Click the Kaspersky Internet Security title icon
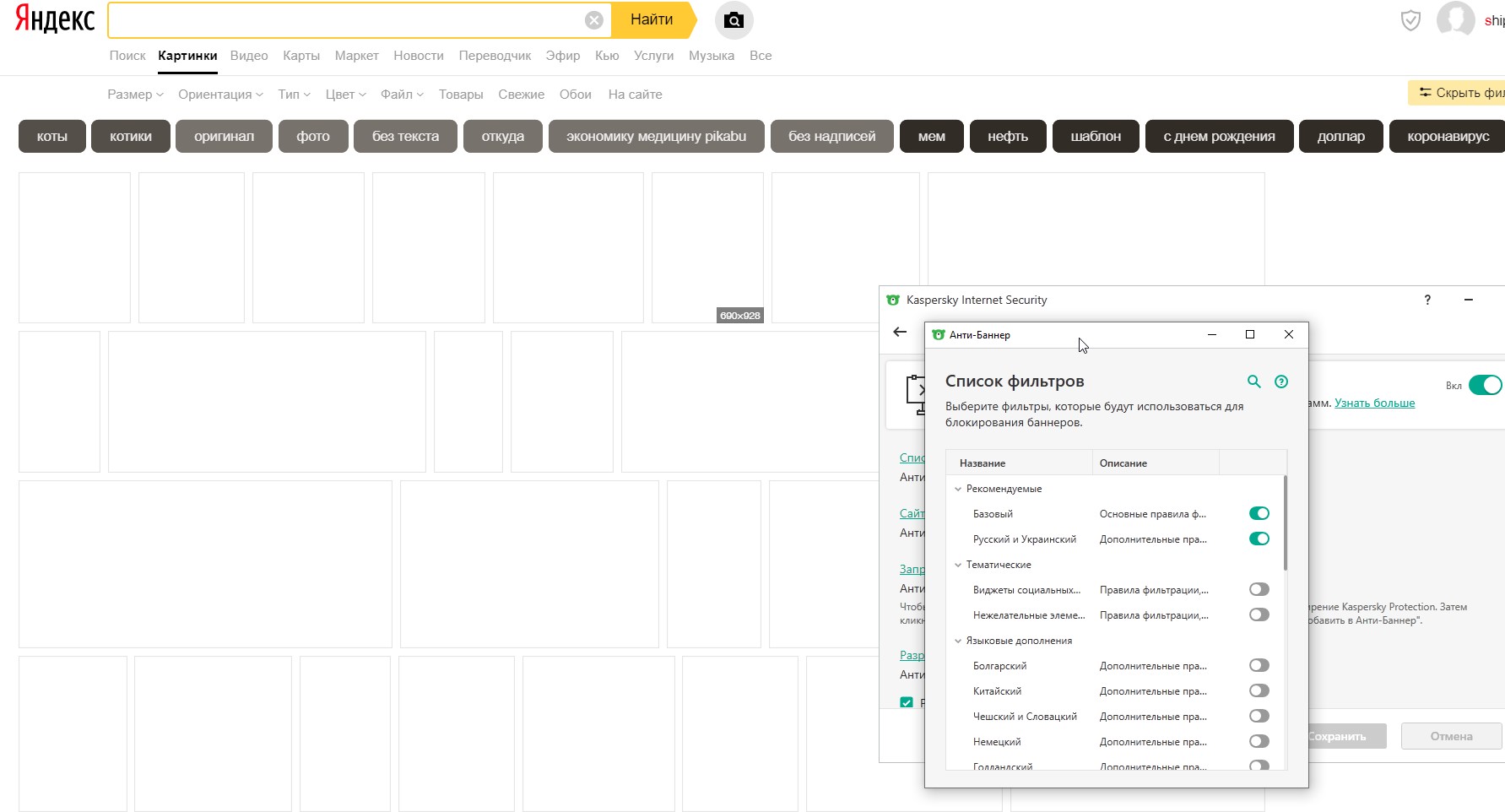 pyautogui.click(x=893, y=300)
